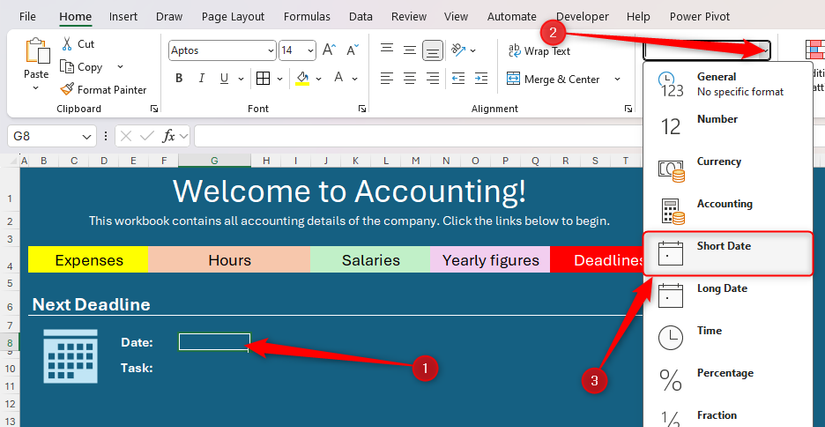Screen dimensions: 825x427
Task: Toggle bold formatting
Action: [179, 79]
